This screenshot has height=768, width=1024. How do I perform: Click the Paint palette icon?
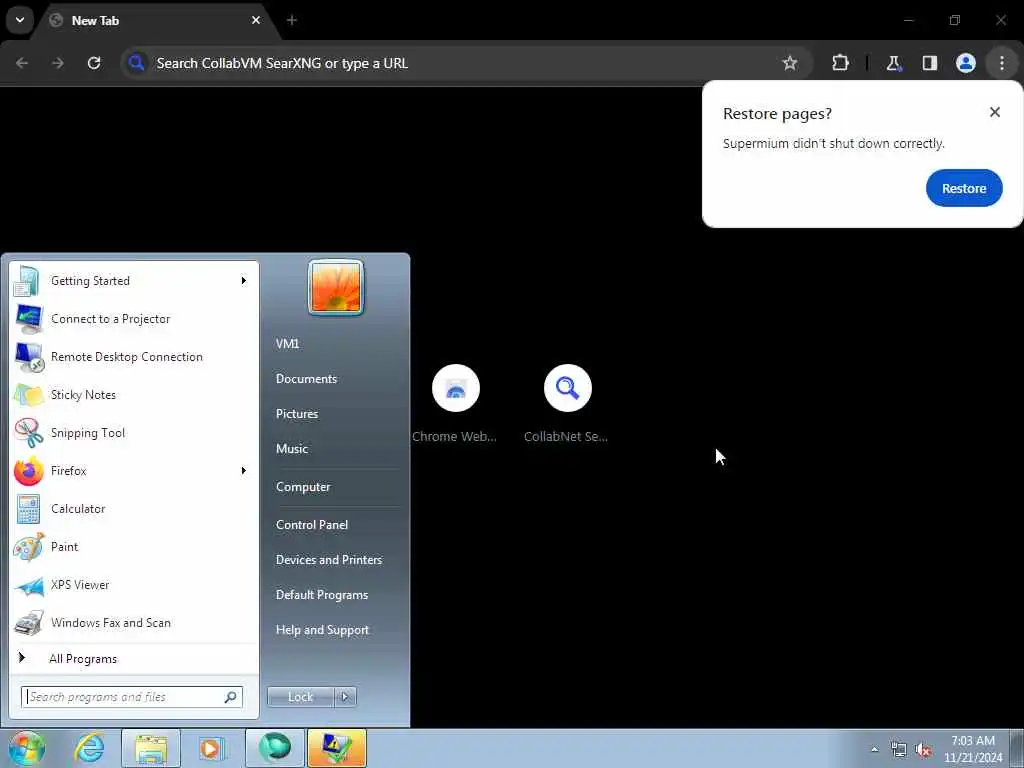(x=29, y=547)
